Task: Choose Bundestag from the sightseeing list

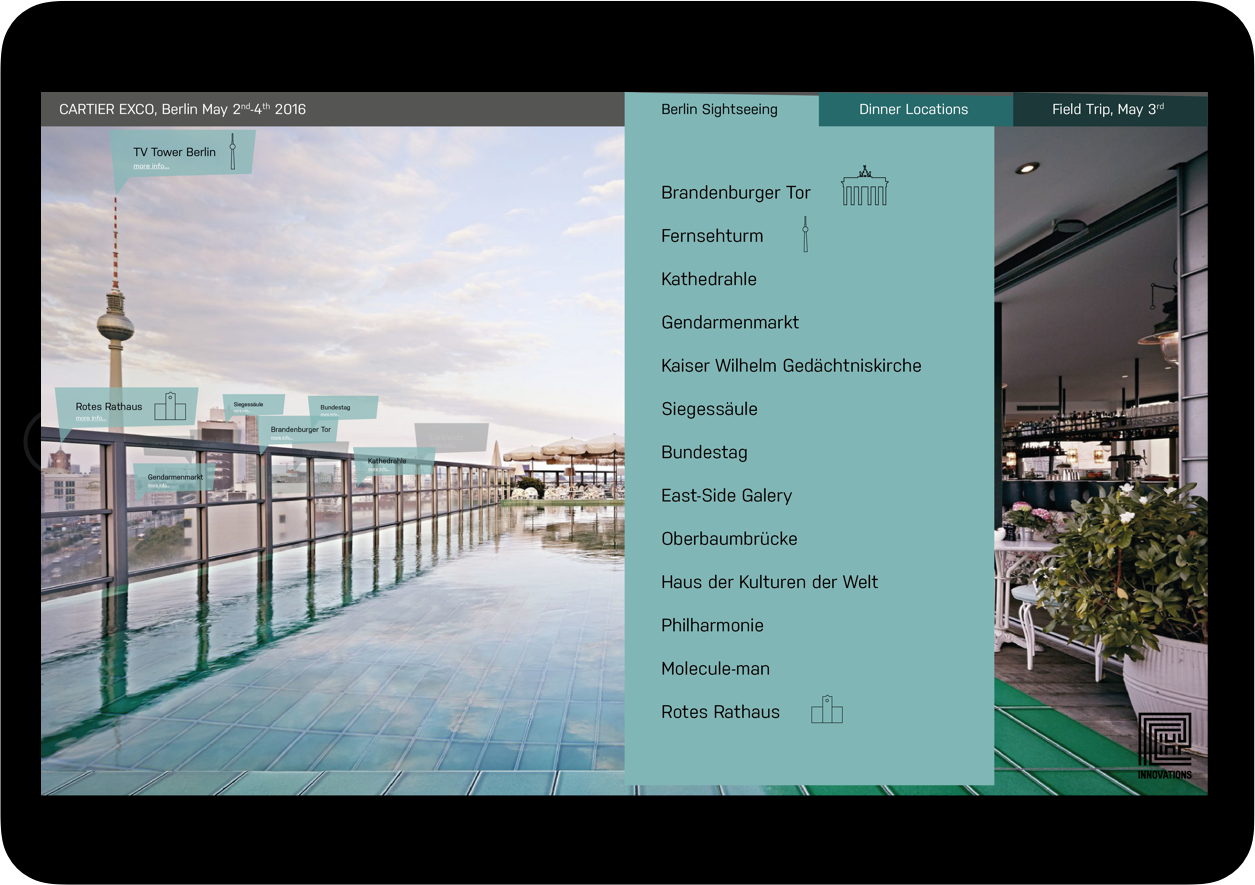Action: click(x=704, y=452)
